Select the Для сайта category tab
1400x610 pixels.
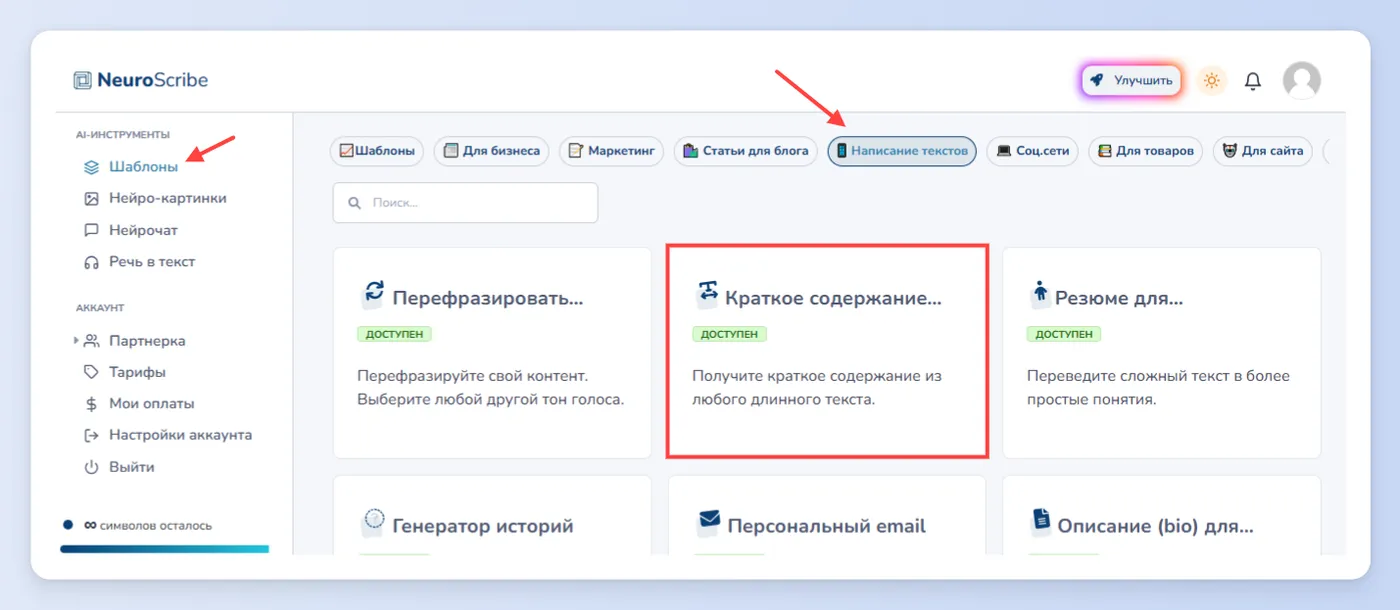[x=1263, y=151]
